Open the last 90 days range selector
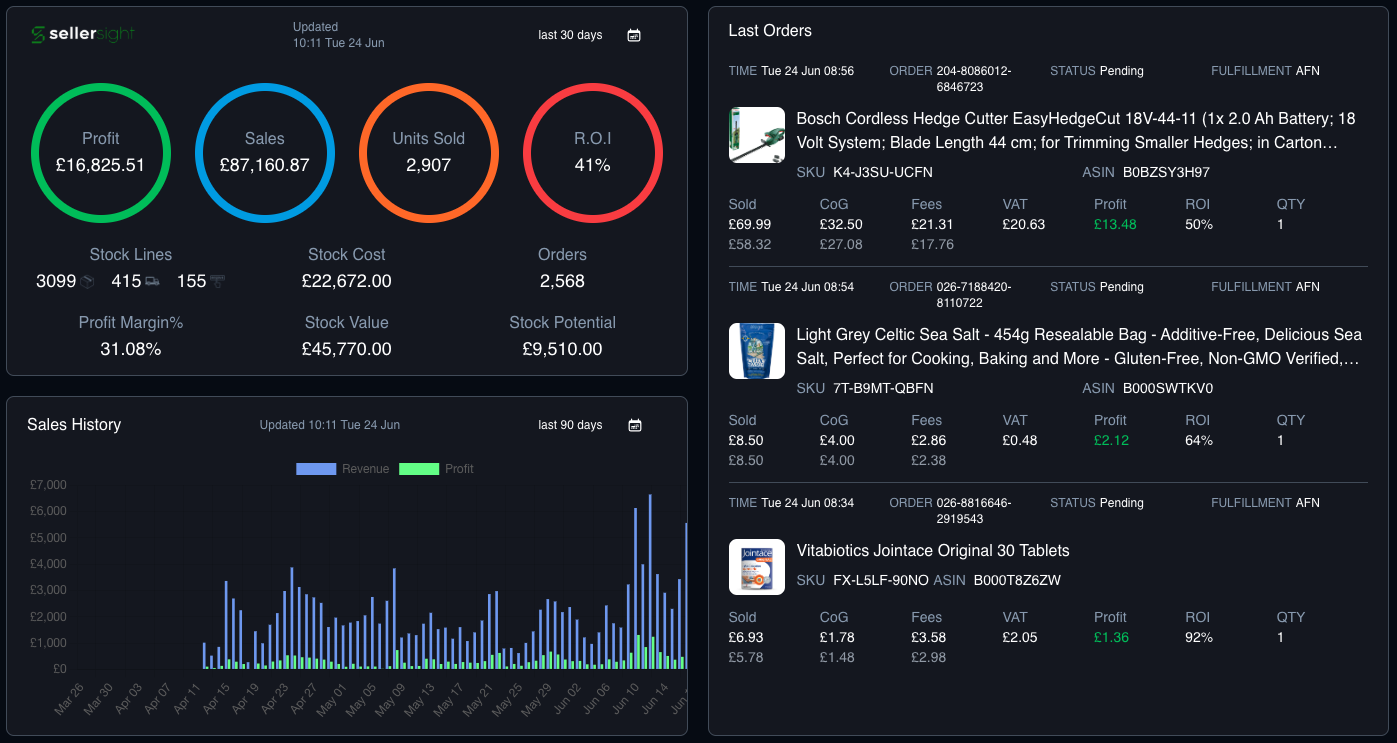This screenshot has width=1397, height=743. coord(570,425)
